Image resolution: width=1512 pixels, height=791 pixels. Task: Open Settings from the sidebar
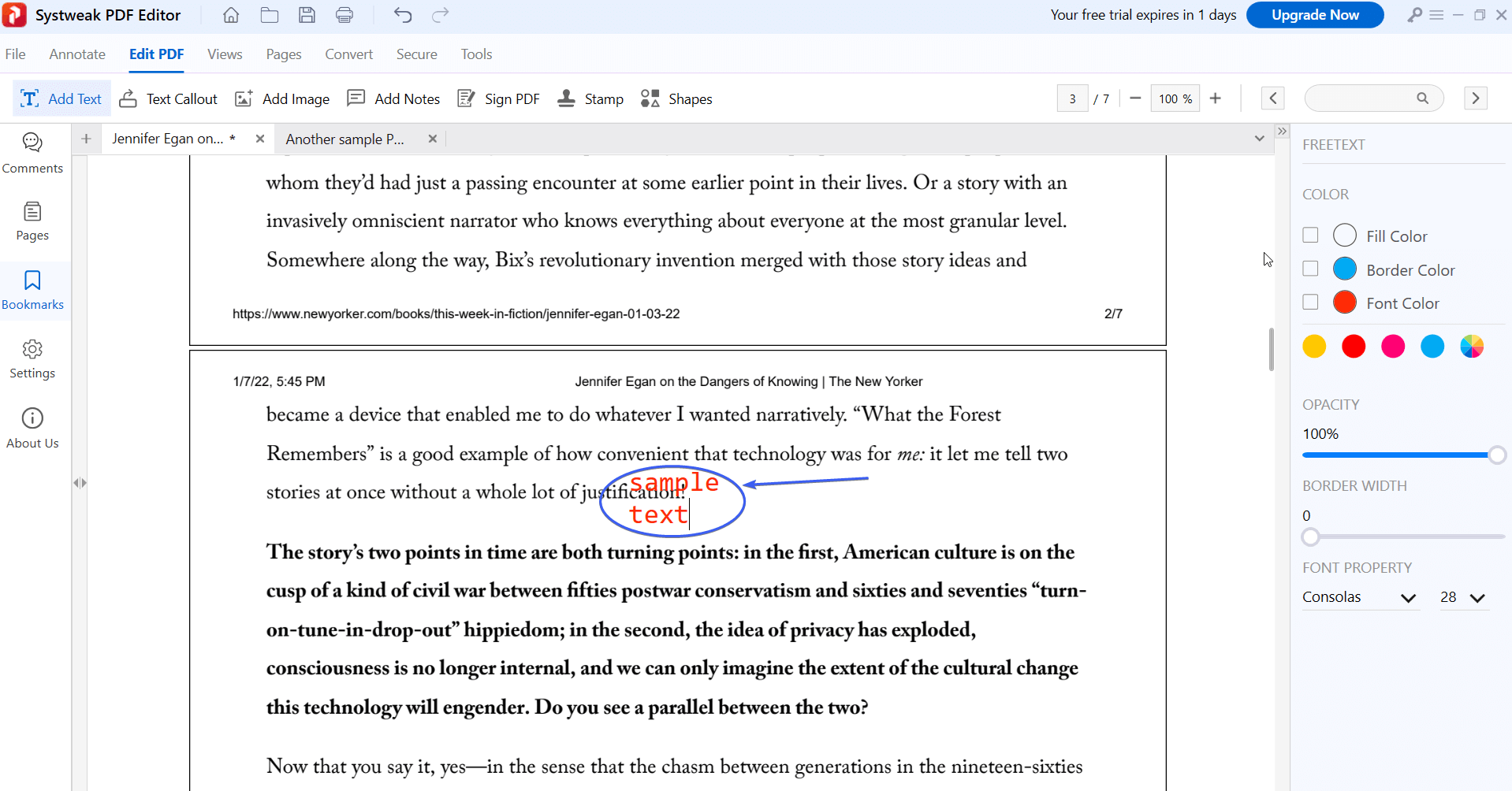[x=32, y=359]
